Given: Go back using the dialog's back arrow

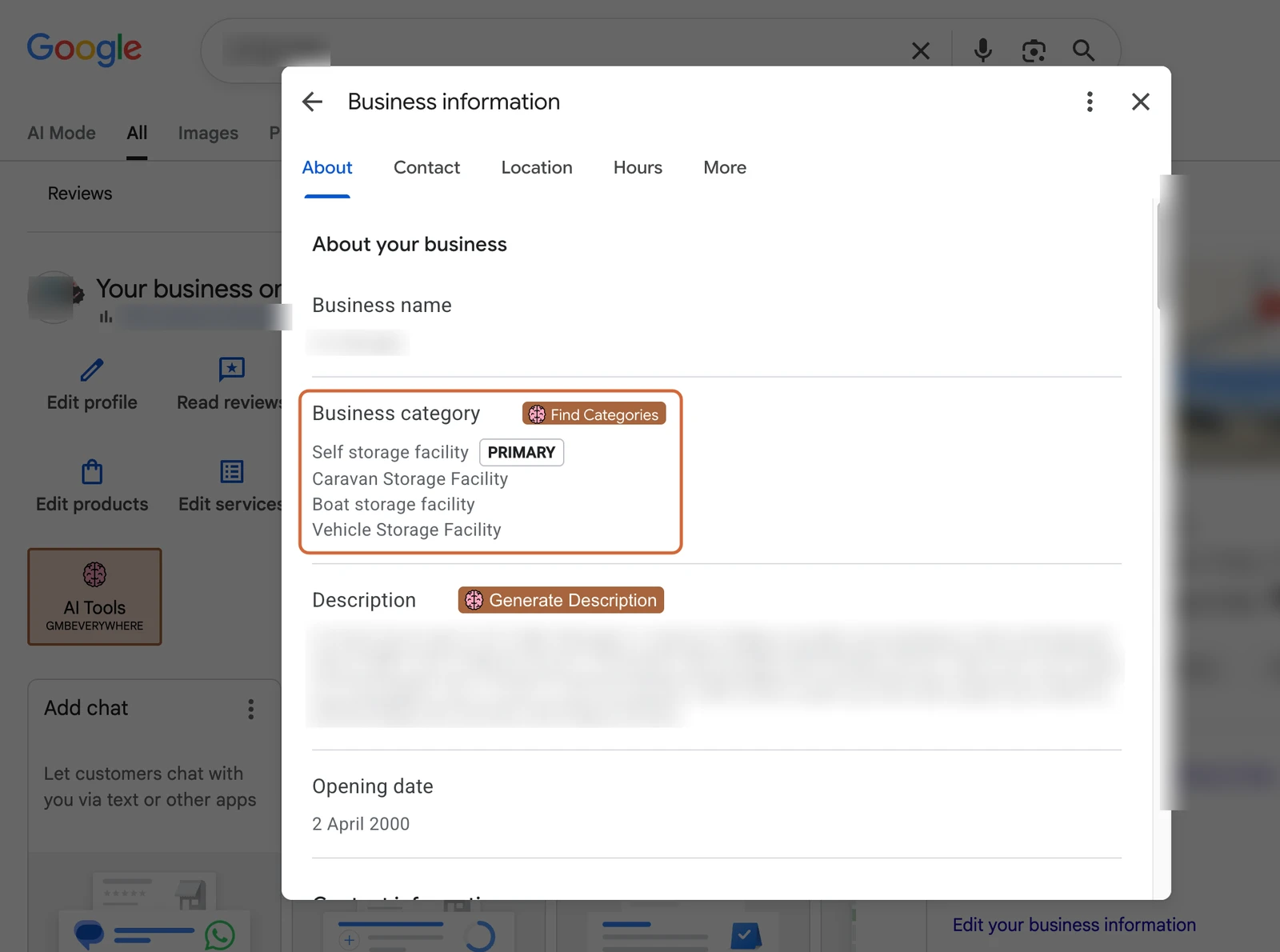Looking at the screenshot, I should click(x=312, y=102).
